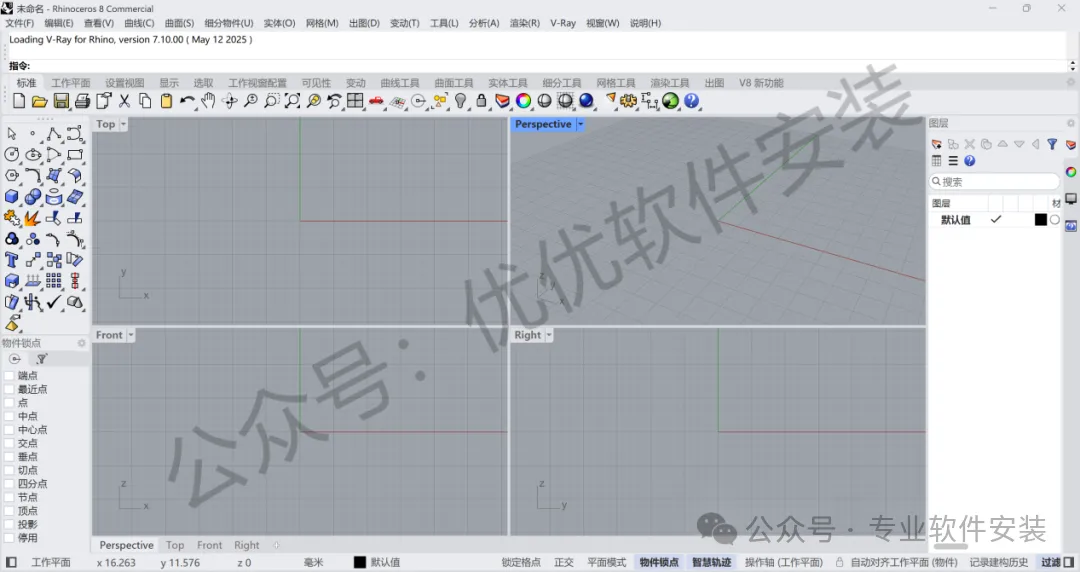Enable the 最近点 object snap
The width and height of the screenshot is (1080, 572).
point(10,389)
